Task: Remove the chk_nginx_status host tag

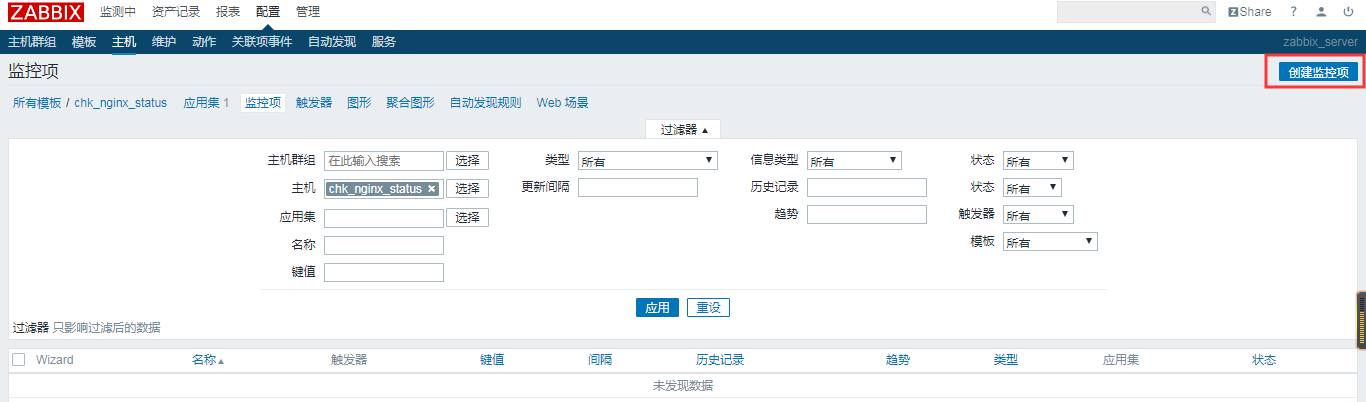Action: (432, 189)
